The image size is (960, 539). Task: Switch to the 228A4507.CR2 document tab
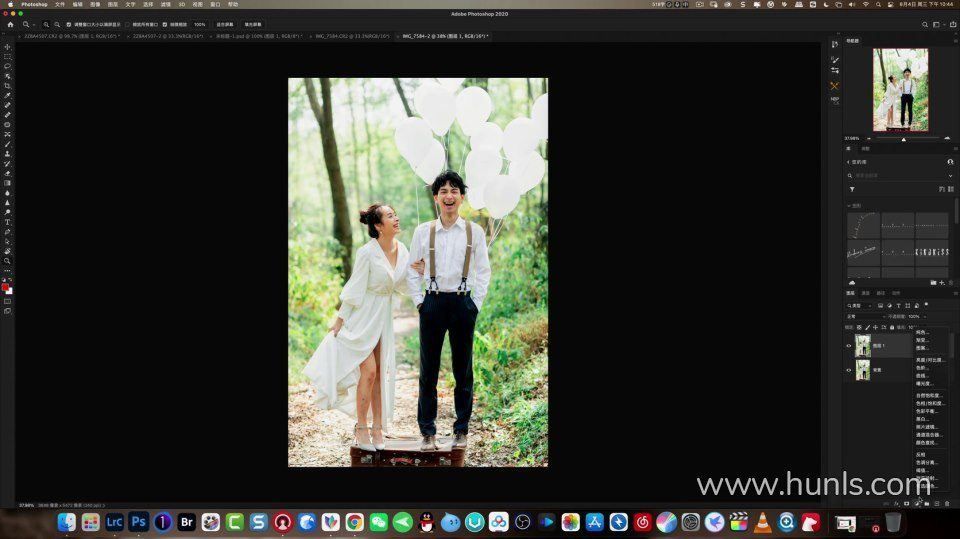point(68,36)
